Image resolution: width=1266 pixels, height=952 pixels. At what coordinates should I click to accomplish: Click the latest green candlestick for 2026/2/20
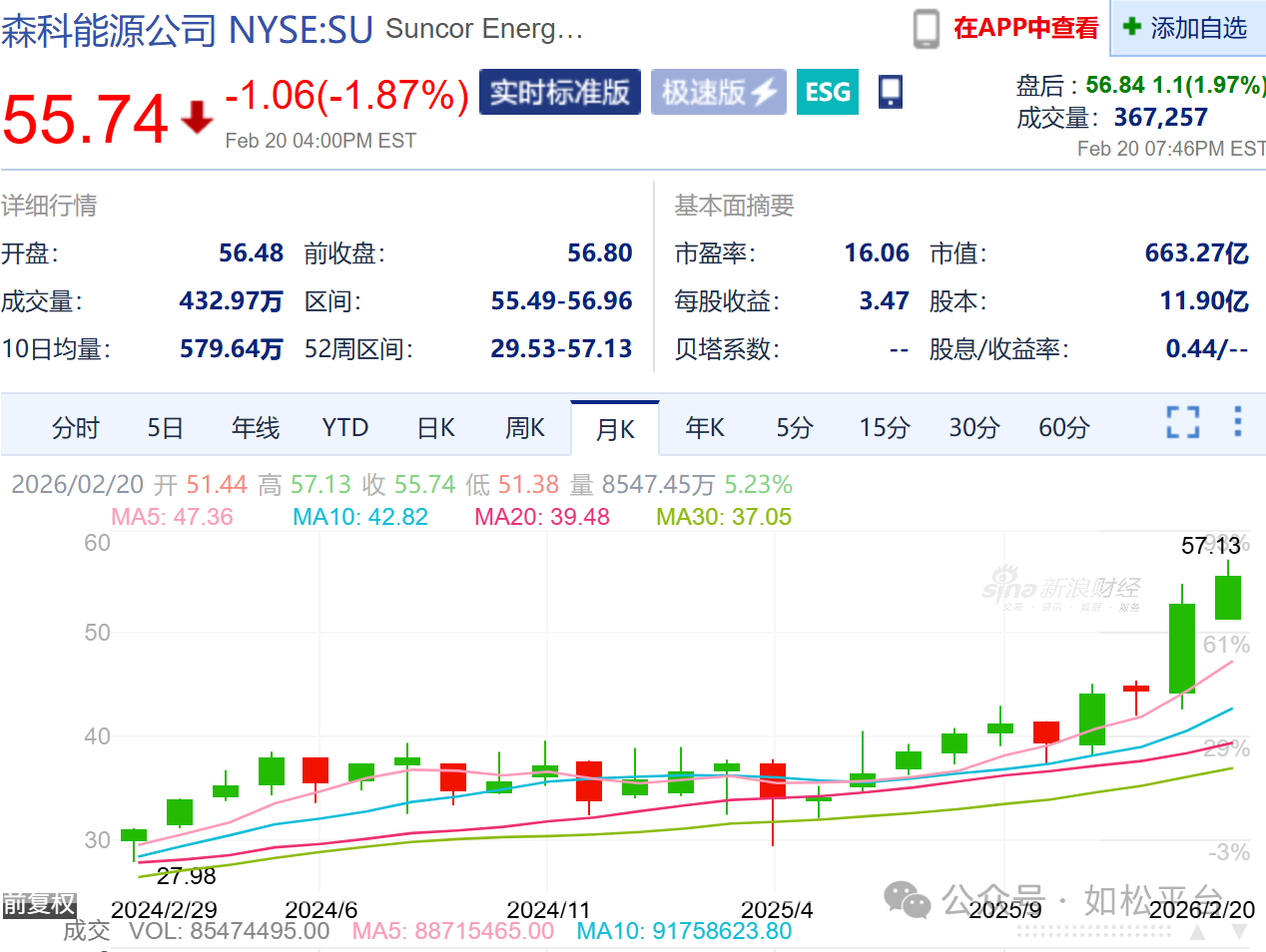tap(1227, 597)
